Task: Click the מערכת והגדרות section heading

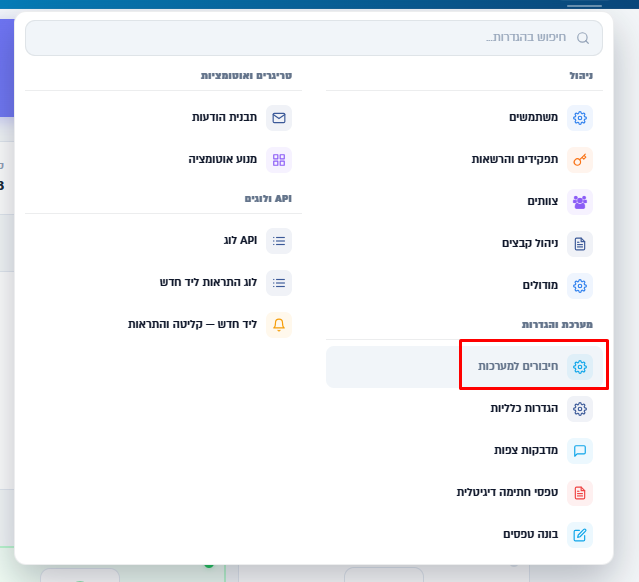Action: [x=557, y=325]
